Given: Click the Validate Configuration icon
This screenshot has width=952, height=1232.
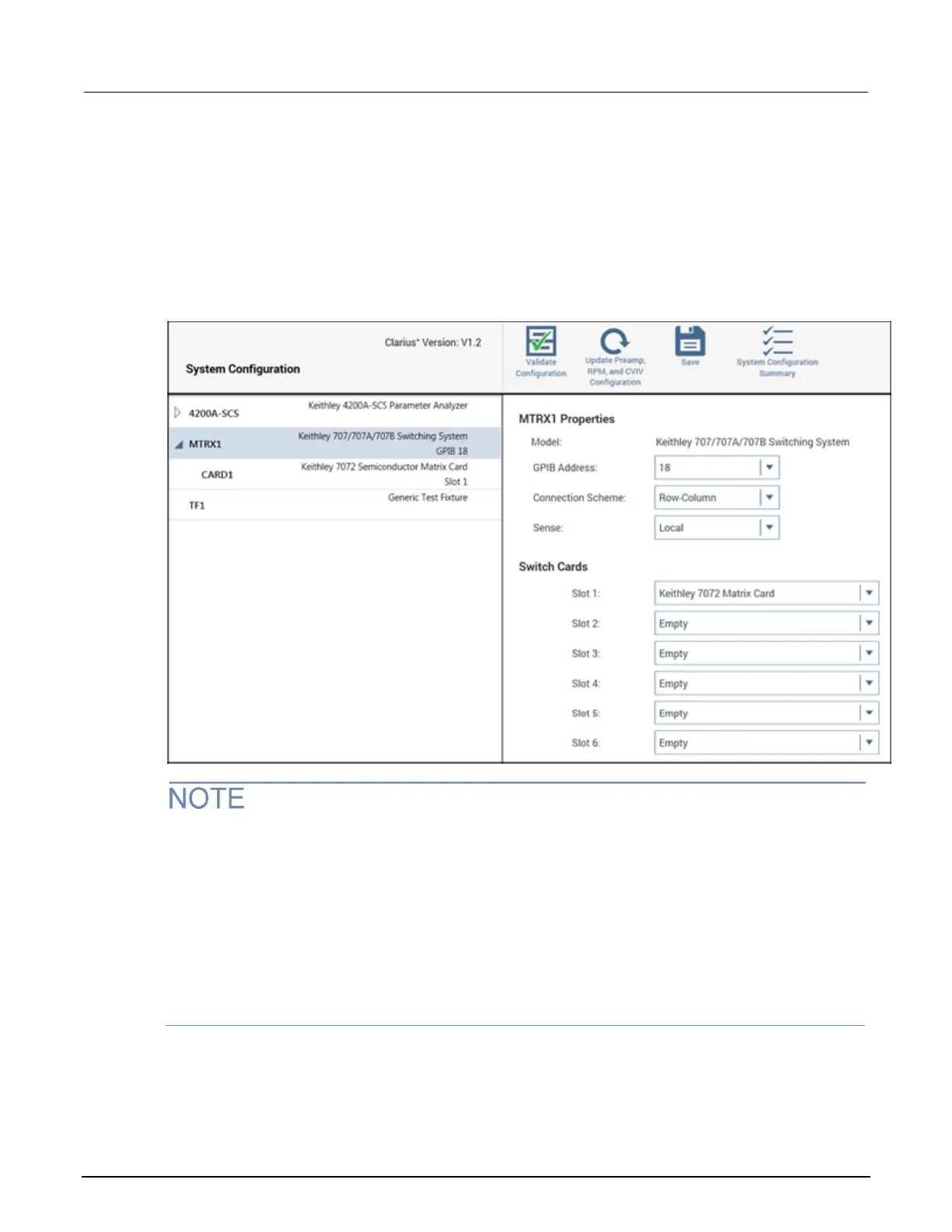Looking at the screenshot, I should (541, 341).
